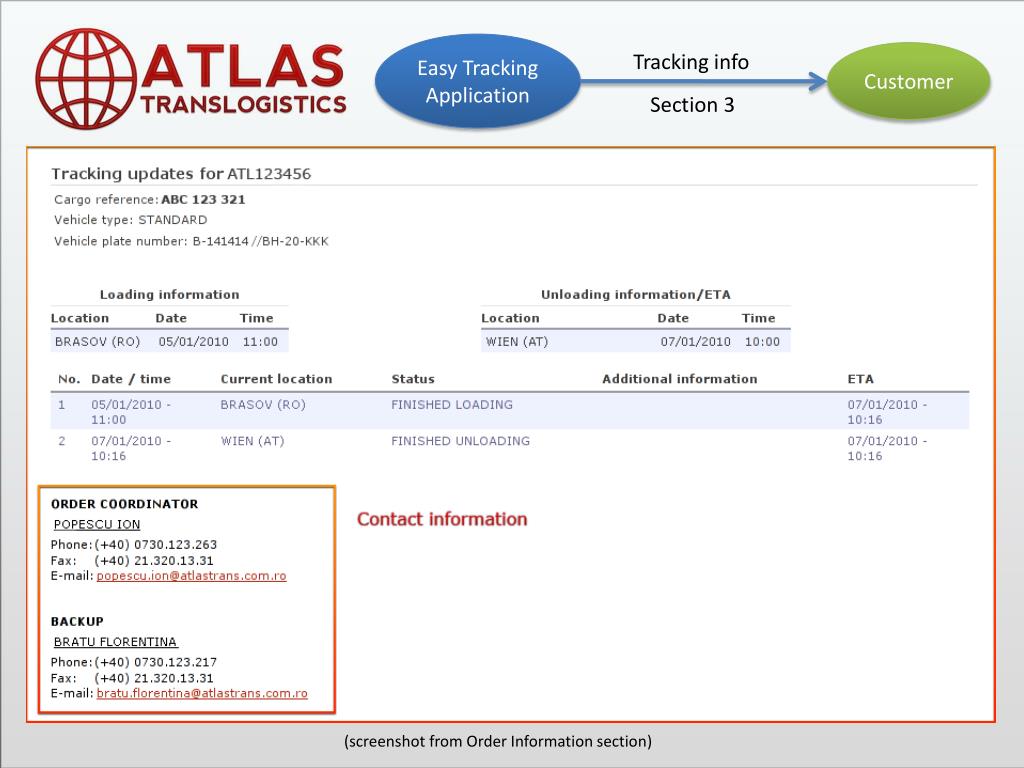The image size is (1024, 768).
Task: Click the Current location column header
Action: [x=276, y=379]
